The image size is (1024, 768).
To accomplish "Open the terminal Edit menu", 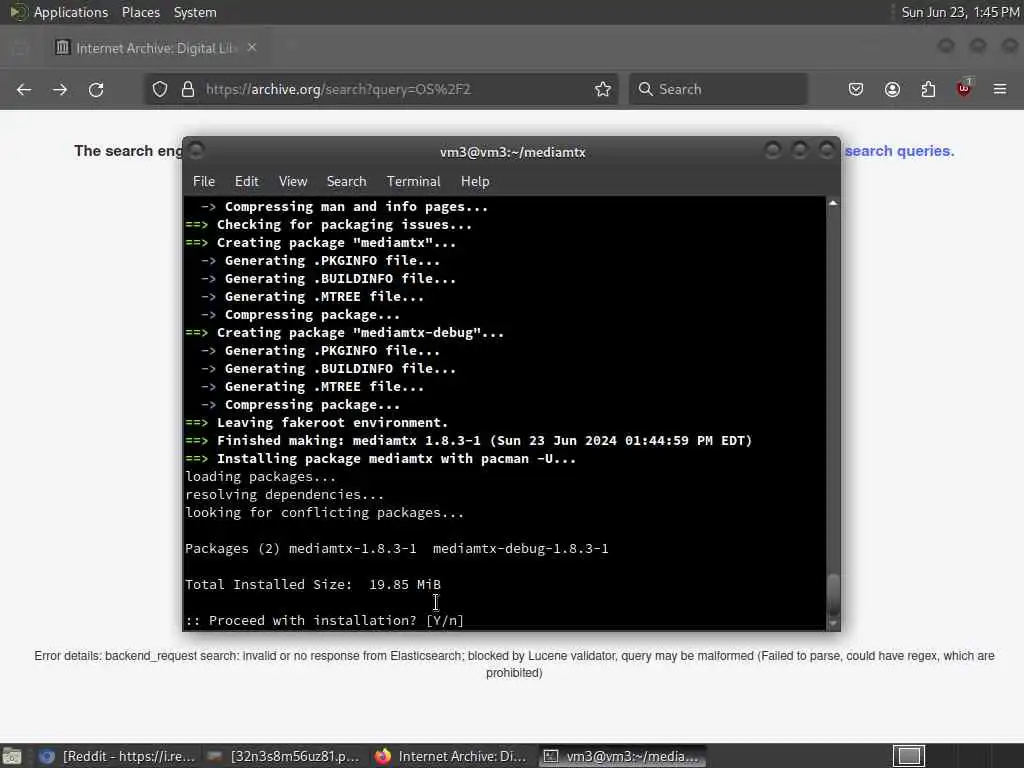I will (247, 182).
